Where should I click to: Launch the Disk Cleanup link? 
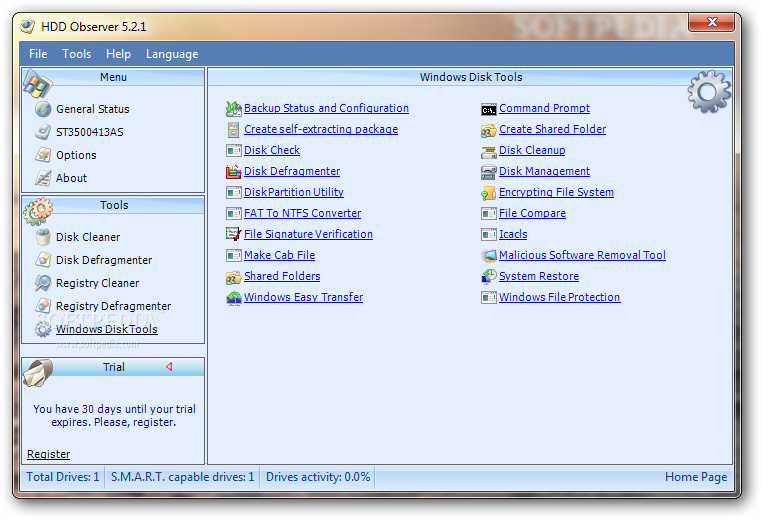(532, 150)
